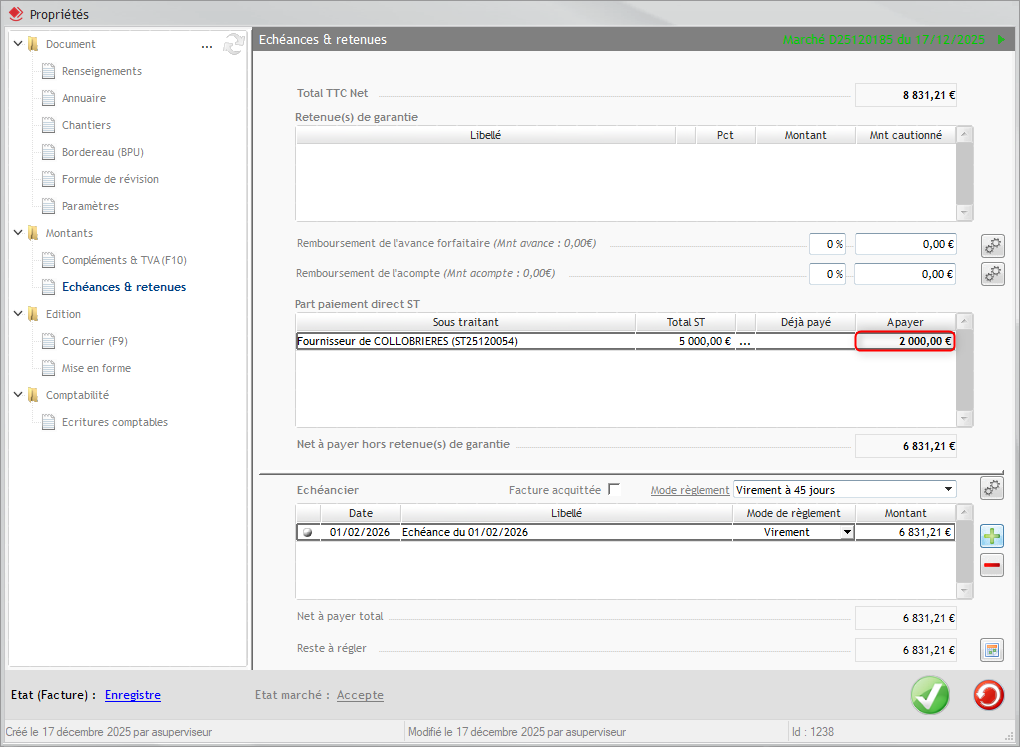Select Ecritures comptables in the tree

[x=115, y=422]
